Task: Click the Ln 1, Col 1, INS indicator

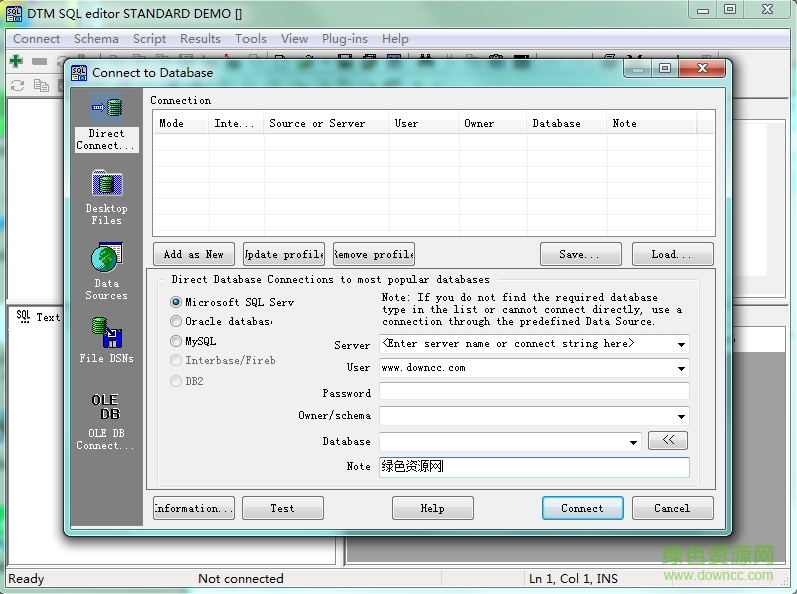Action: [x=573, y=578]
